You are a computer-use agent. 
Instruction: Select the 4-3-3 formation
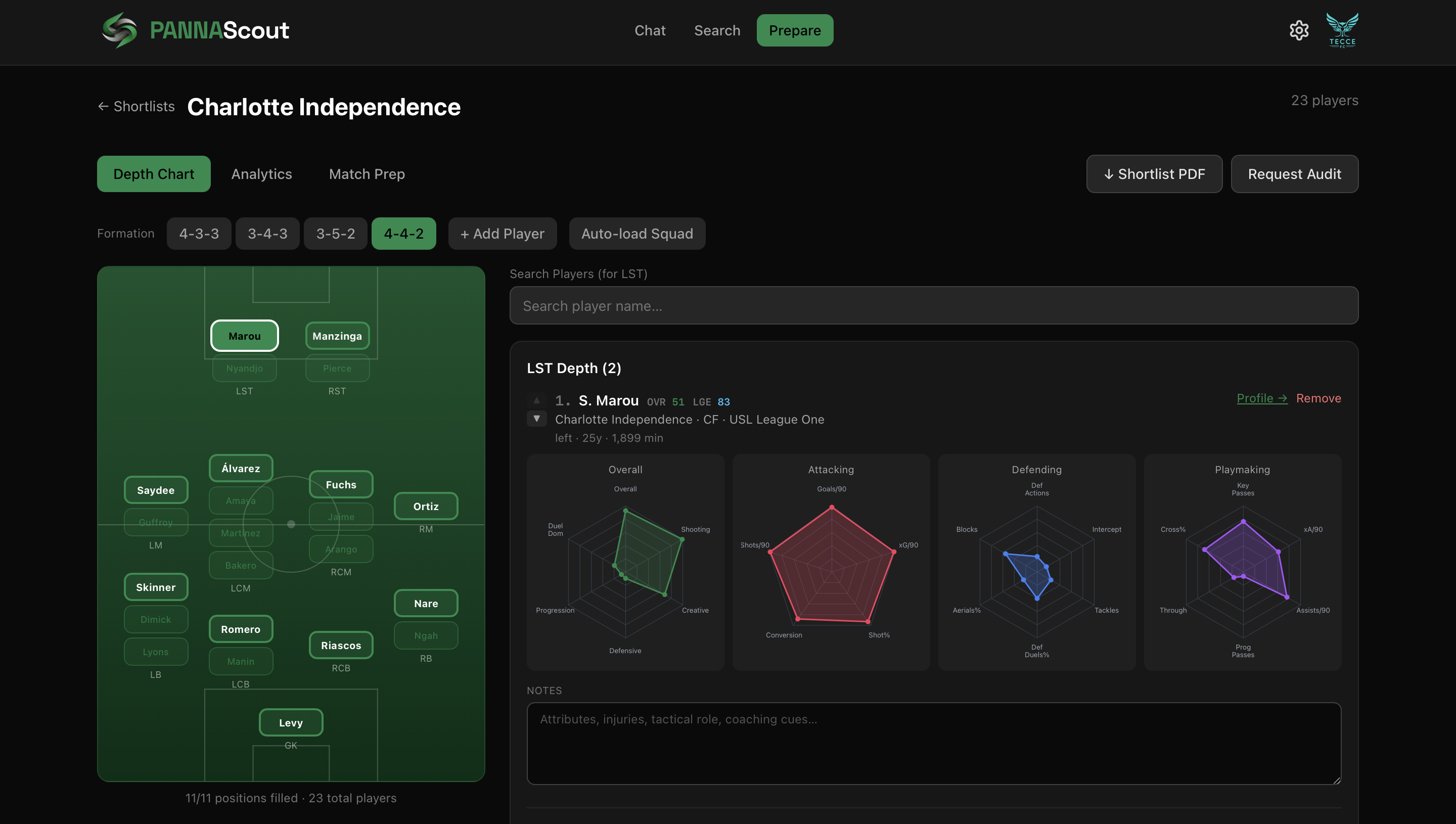point(199,234)
